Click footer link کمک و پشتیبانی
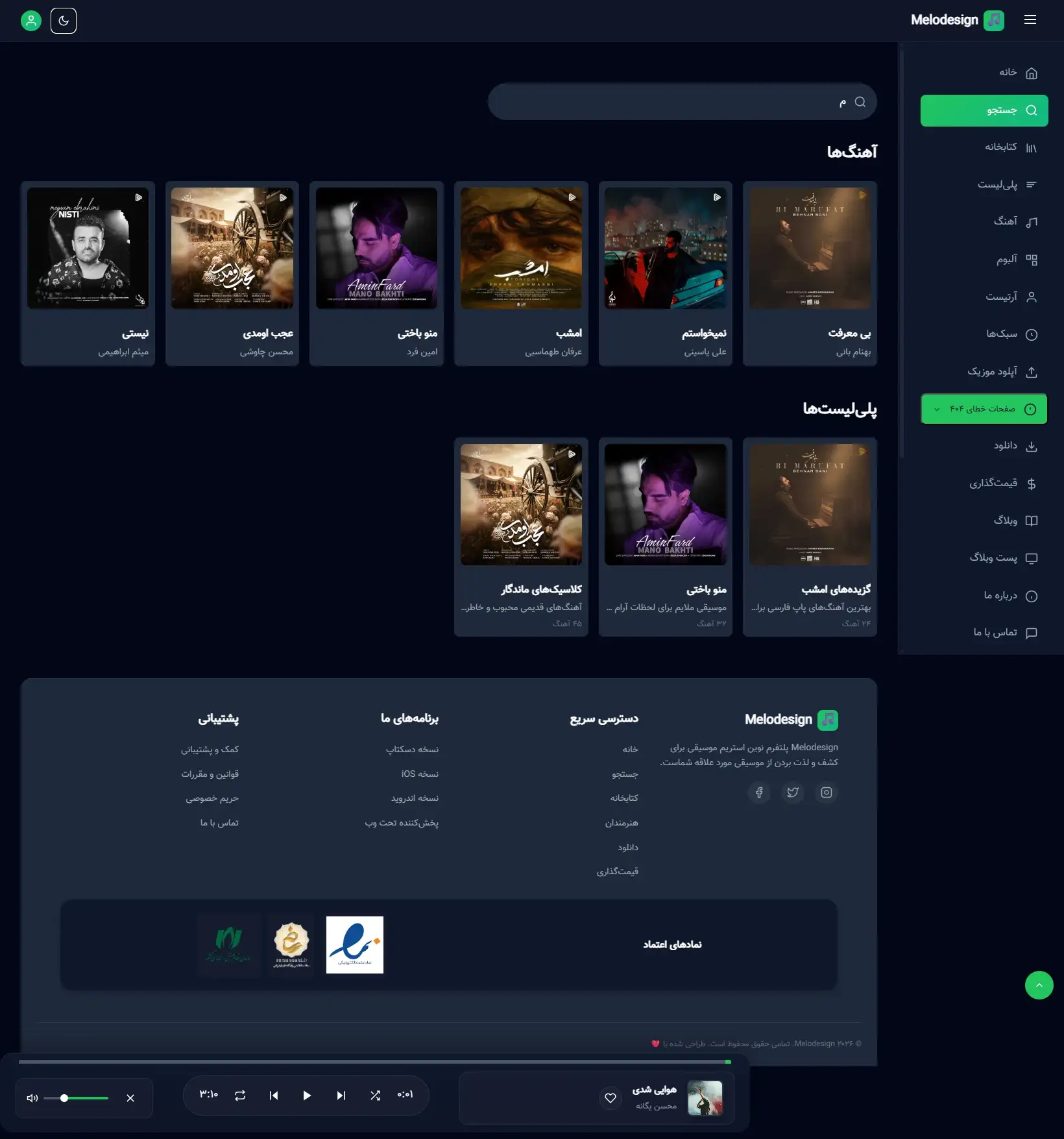Image resolution: width=1064 pixels, height=1139 pixels. point(210,750)
